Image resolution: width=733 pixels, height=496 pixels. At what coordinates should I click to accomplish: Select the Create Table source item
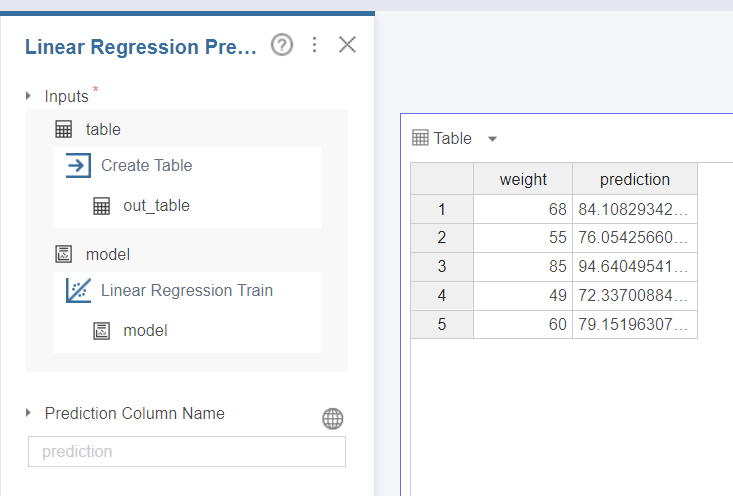pyautogui.click(x=147, y=166)
